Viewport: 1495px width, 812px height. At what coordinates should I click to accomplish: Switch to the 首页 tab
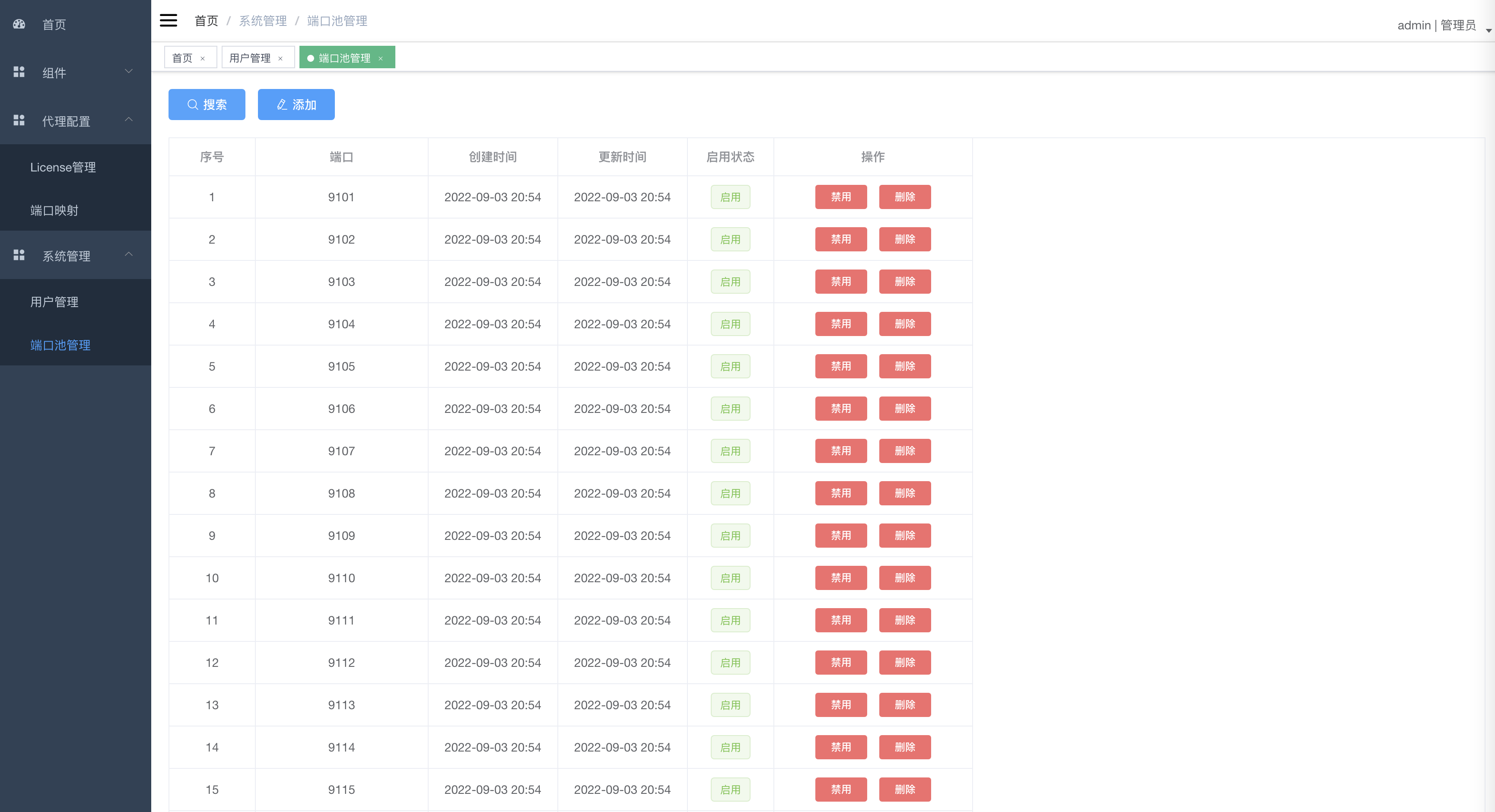tap(182, 58)
